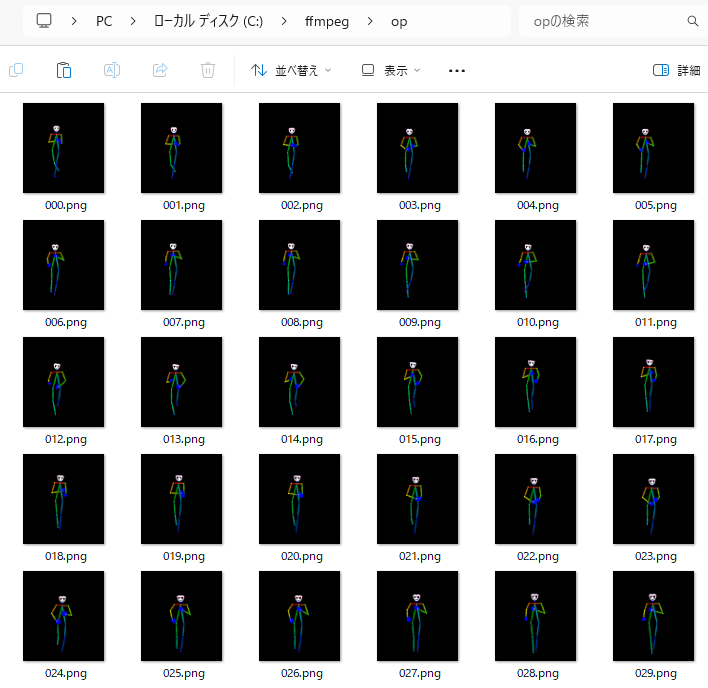Select the 015.png image file
The height and width of the screenshot is (688, 708).
418,382
